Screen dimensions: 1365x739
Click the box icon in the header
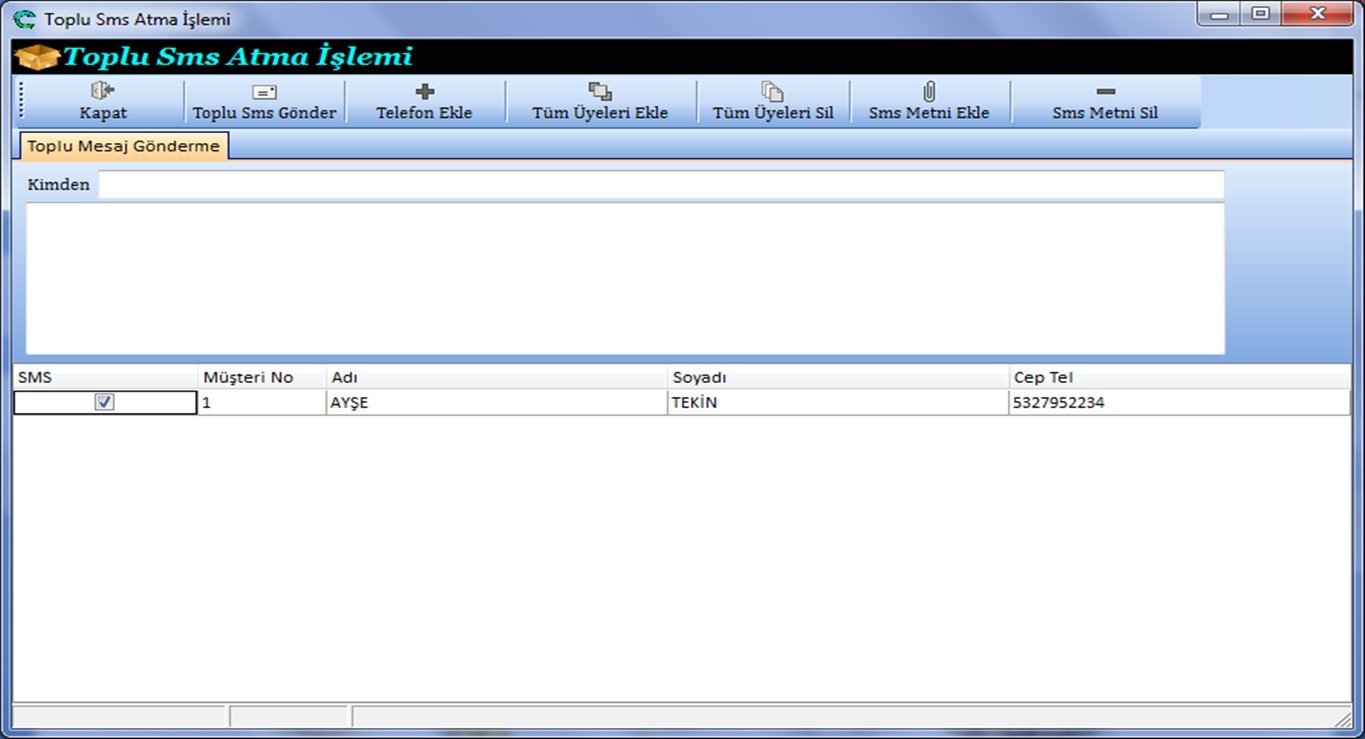click(37, 57)
